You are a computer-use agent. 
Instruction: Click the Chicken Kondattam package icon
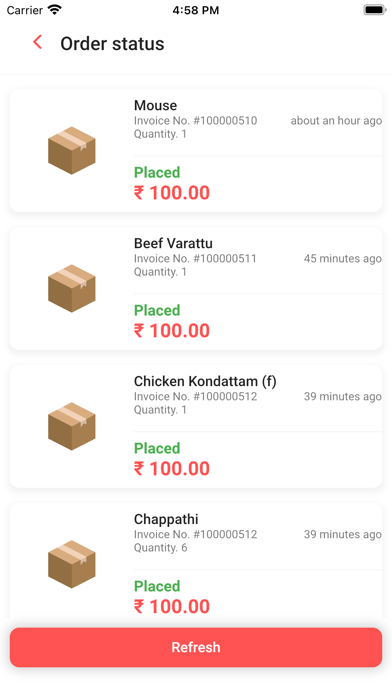(71, 426)
